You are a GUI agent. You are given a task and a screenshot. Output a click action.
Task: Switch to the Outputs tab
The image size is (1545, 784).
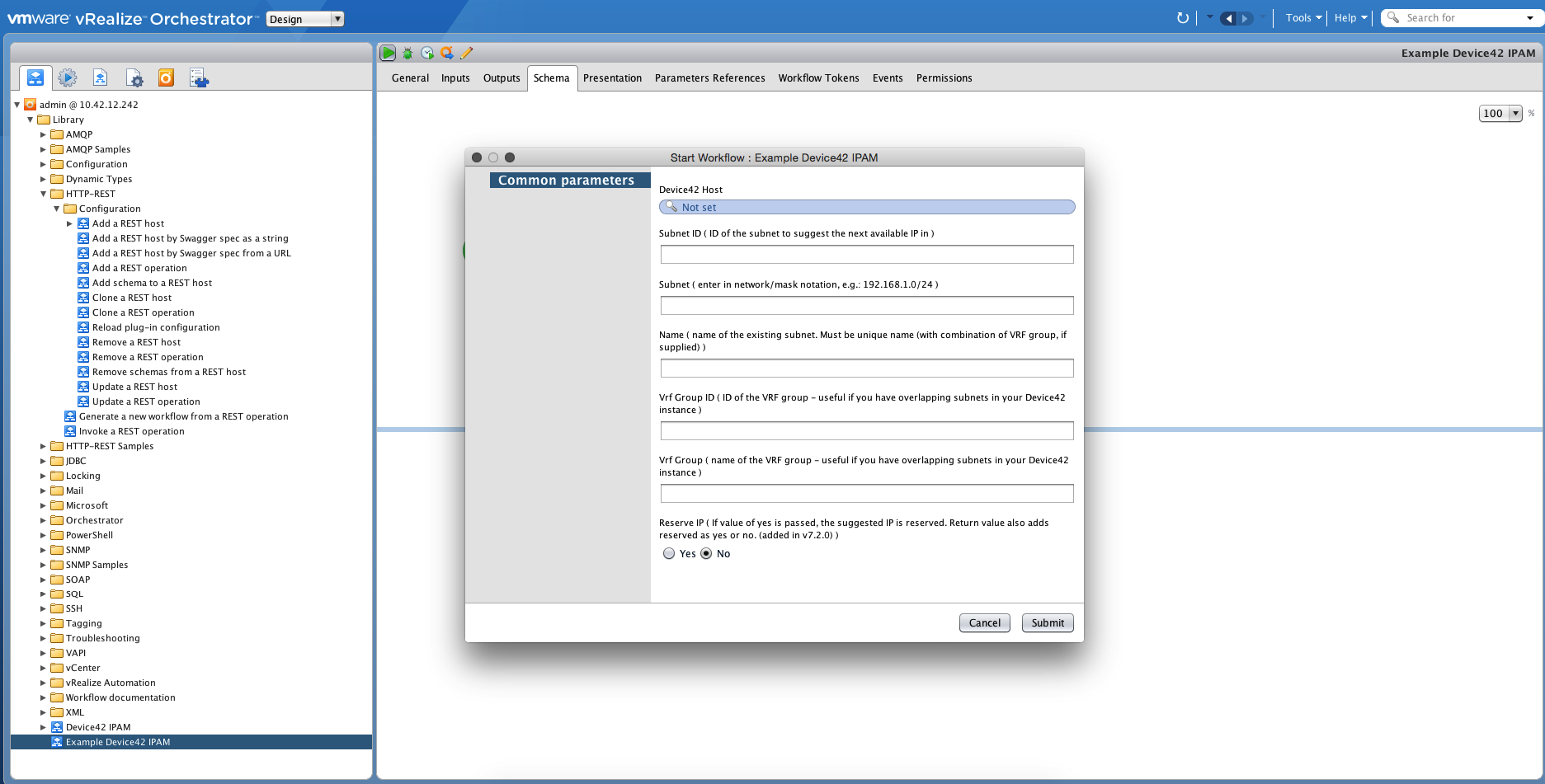point(502,78)
